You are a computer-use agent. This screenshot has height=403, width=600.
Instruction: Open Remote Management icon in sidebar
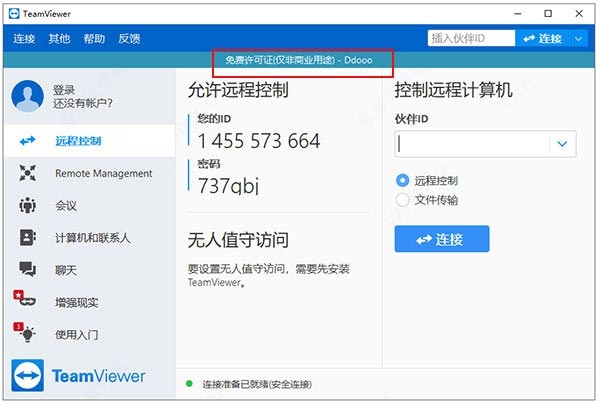(28, 174)
